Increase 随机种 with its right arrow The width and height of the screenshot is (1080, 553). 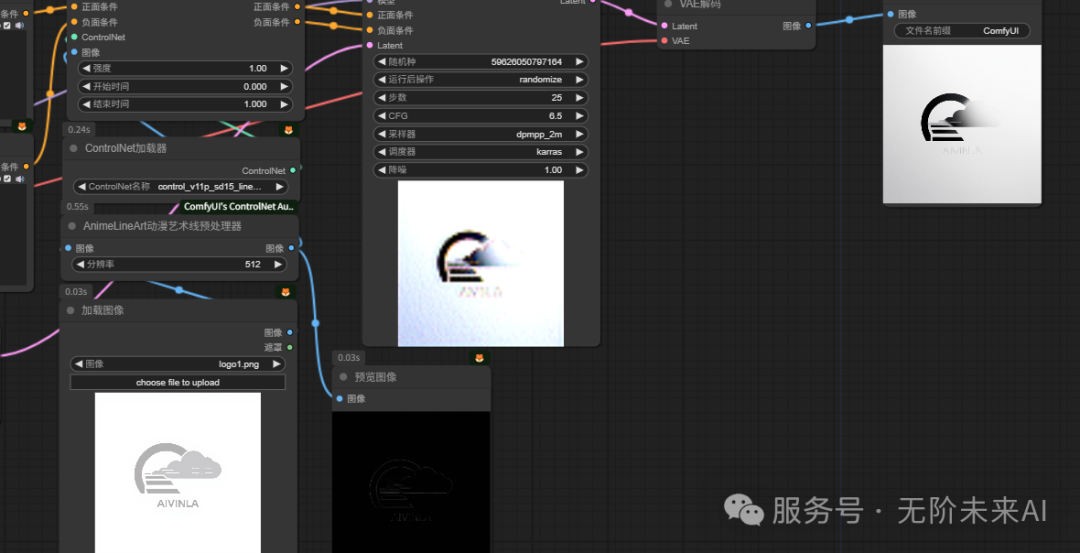pyautogui.click(x=579, y=62)
